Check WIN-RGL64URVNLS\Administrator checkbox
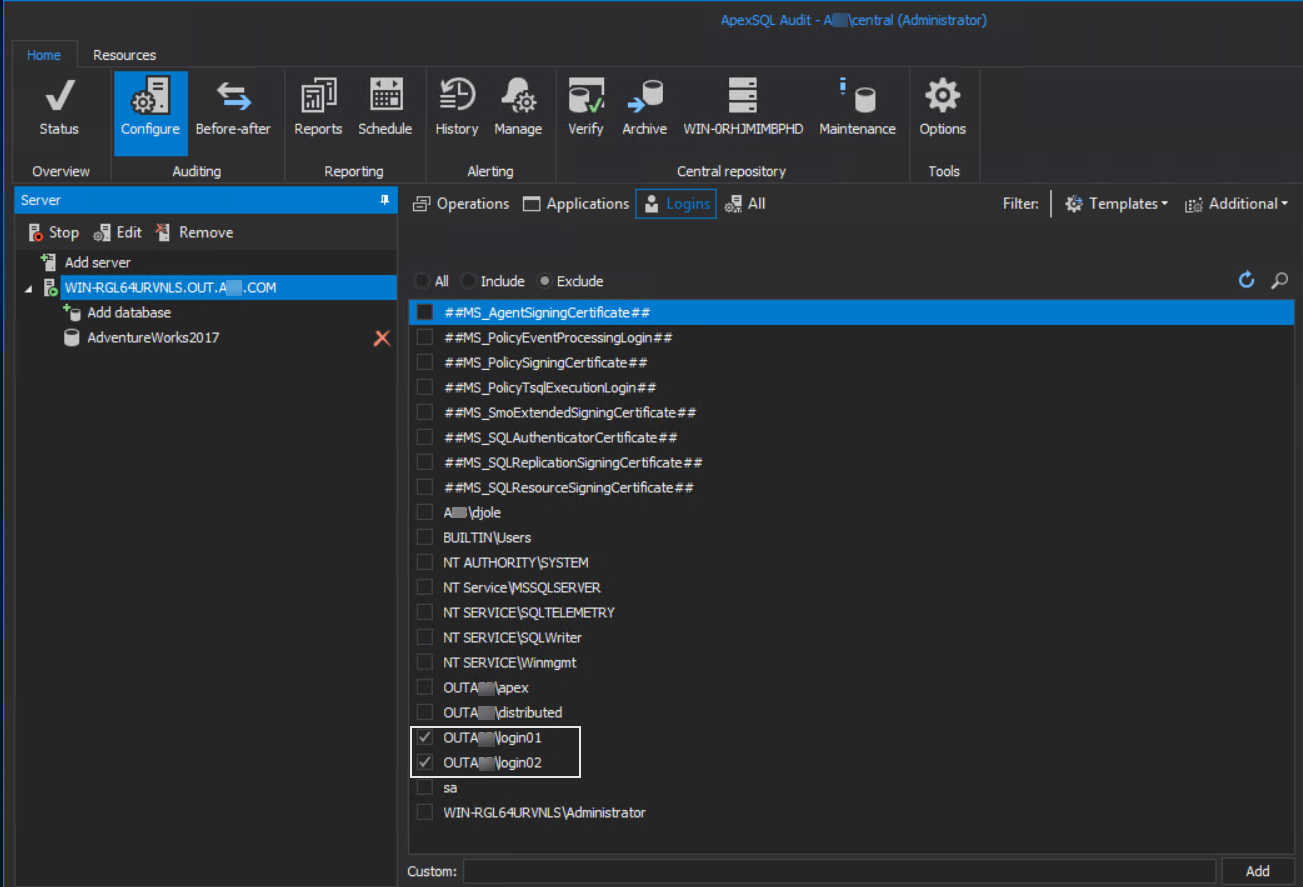Viewport: 1303px width, 887px height. click(425, 812)
